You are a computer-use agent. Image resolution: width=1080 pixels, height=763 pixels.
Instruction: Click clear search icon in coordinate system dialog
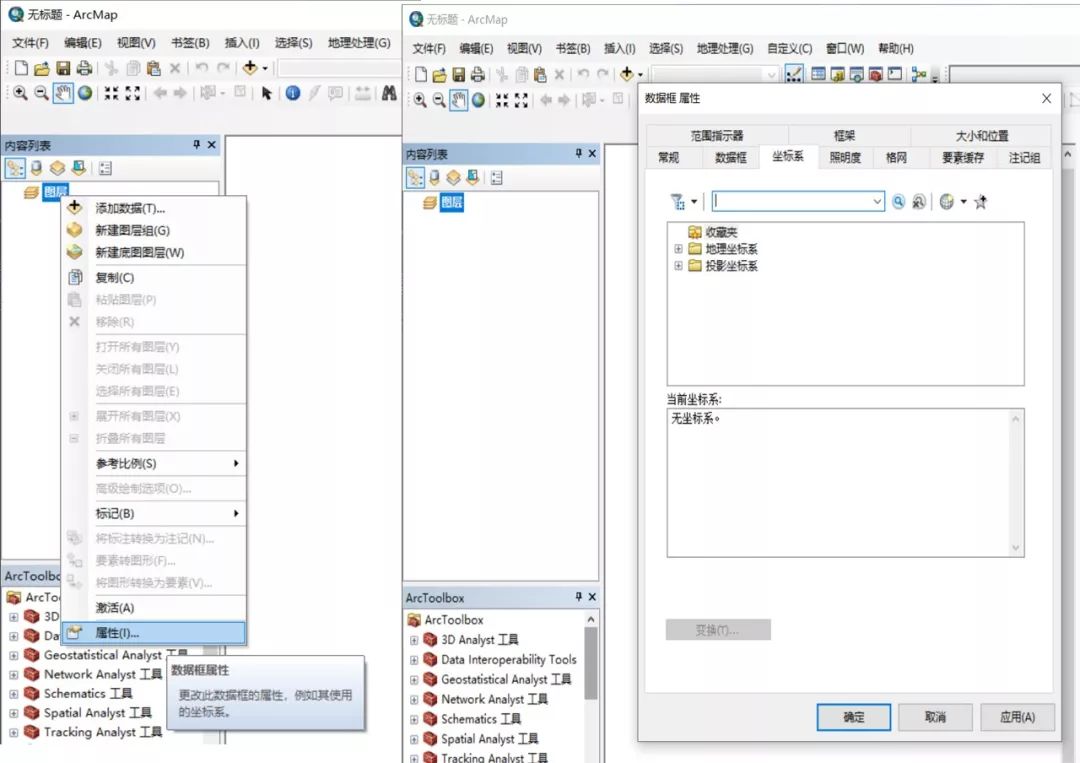919,201
